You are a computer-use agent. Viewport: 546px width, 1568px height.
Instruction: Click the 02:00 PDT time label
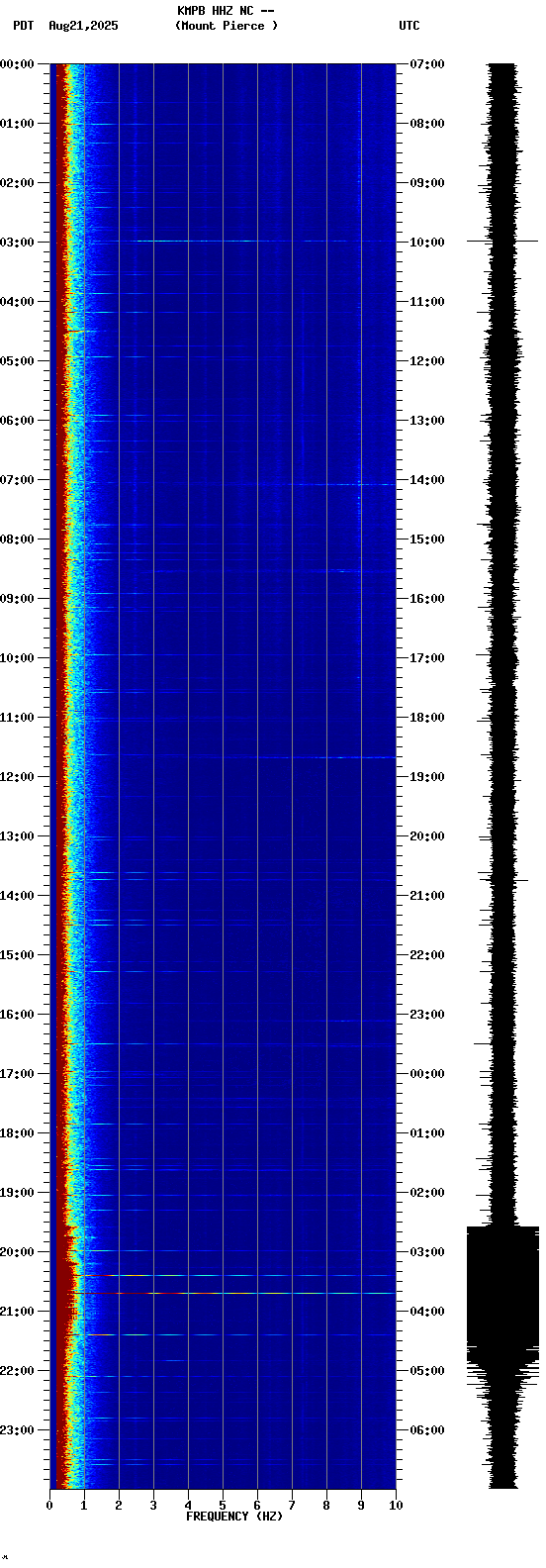17,183
